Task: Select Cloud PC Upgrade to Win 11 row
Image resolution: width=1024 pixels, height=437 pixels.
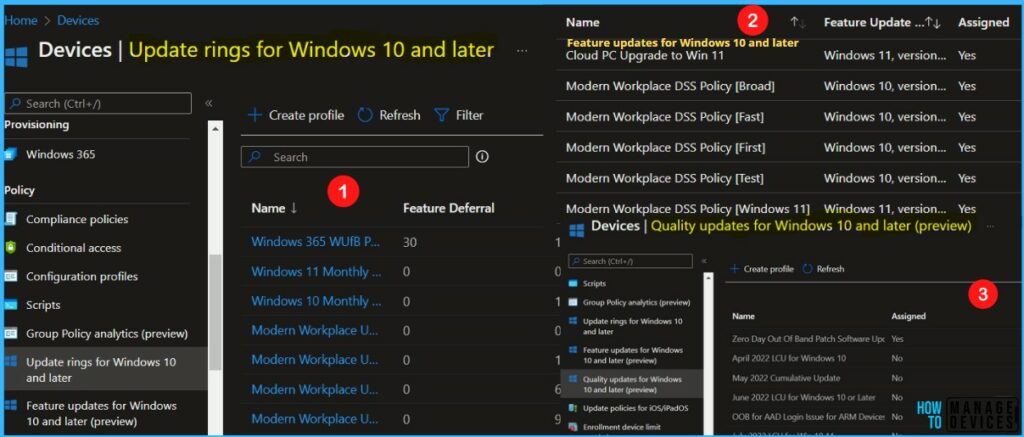Action: (788, 56)
